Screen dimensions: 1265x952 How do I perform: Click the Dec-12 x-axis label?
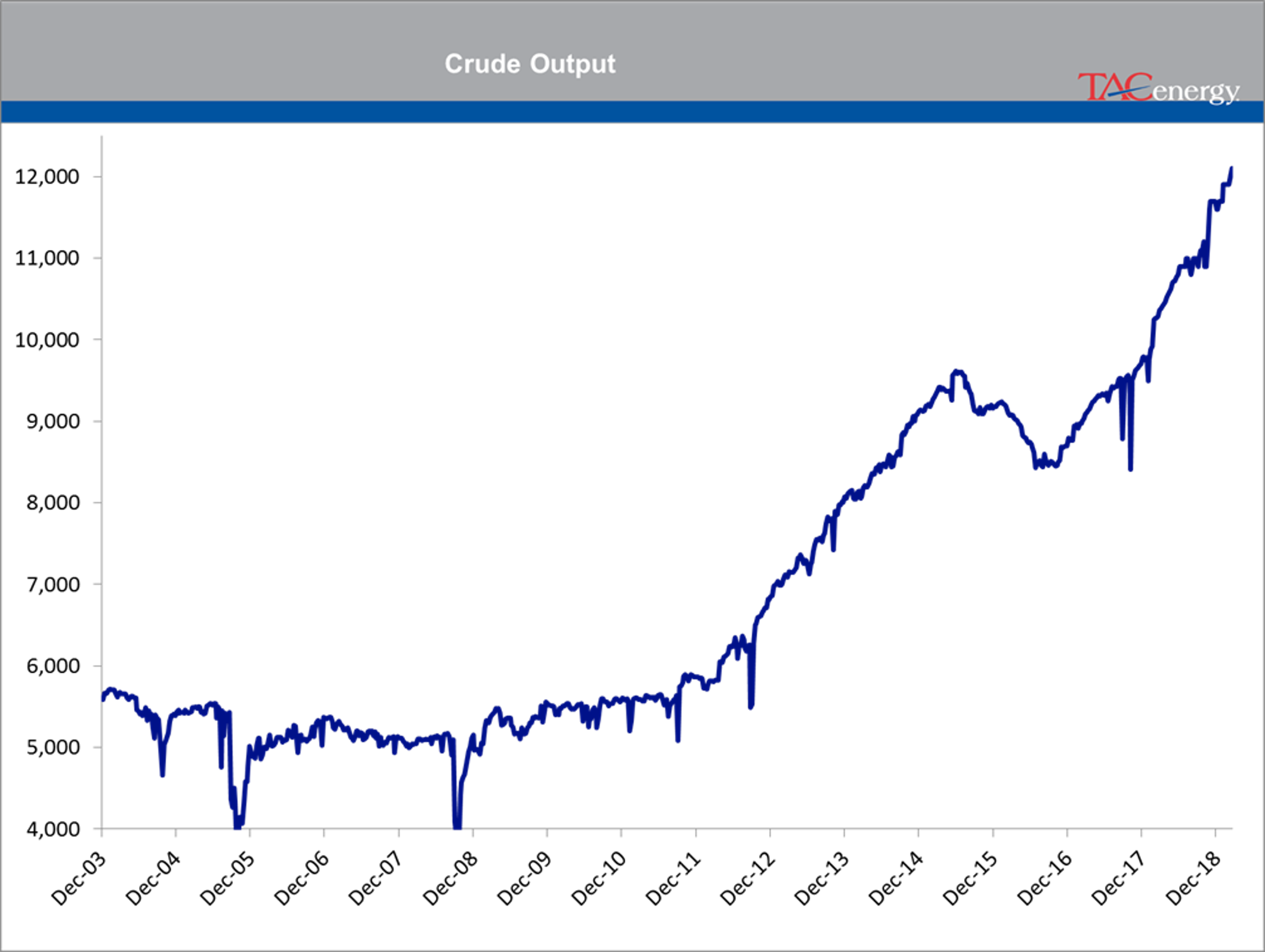coord(747,879)
